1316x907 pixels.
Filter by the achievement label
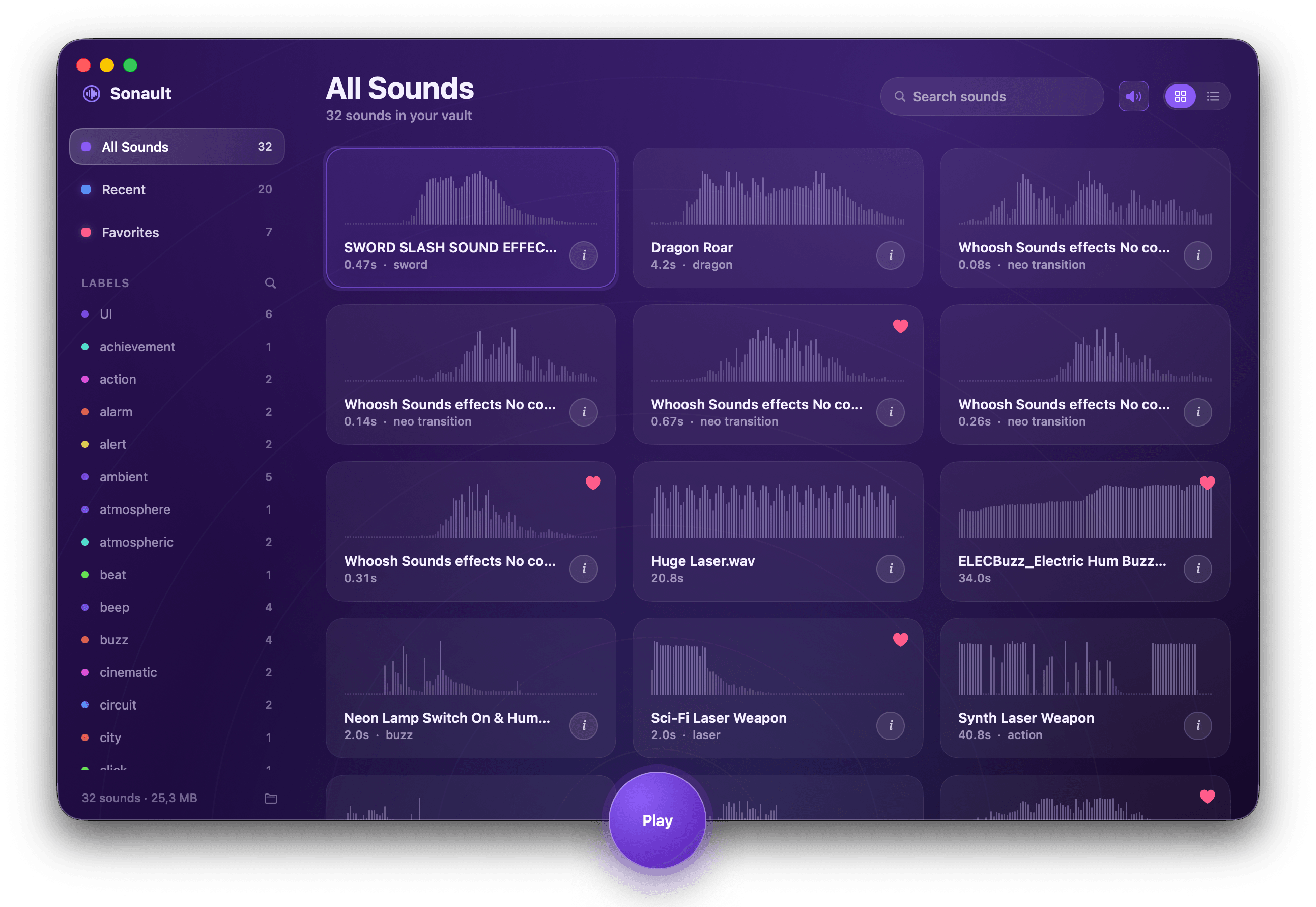tap(177, 347)
